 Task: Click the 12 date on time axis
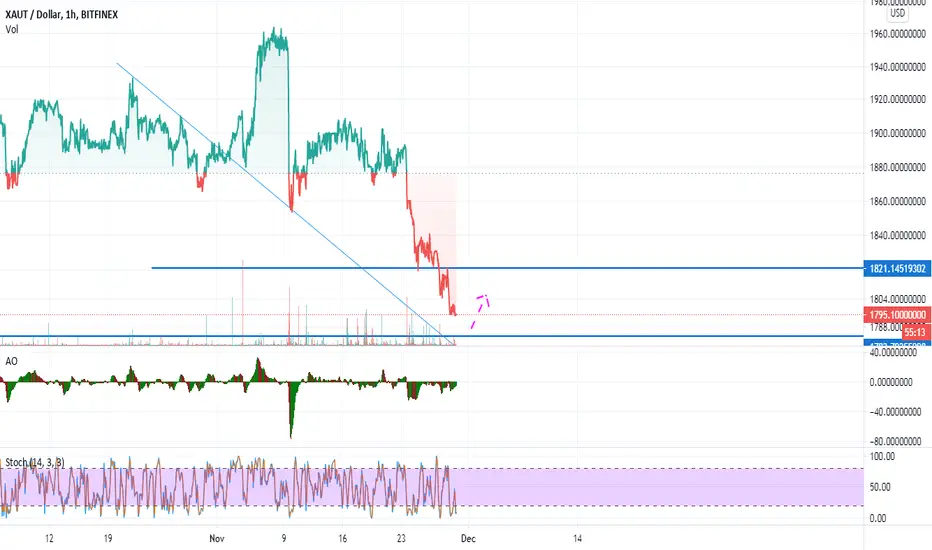tap(49, 539)
